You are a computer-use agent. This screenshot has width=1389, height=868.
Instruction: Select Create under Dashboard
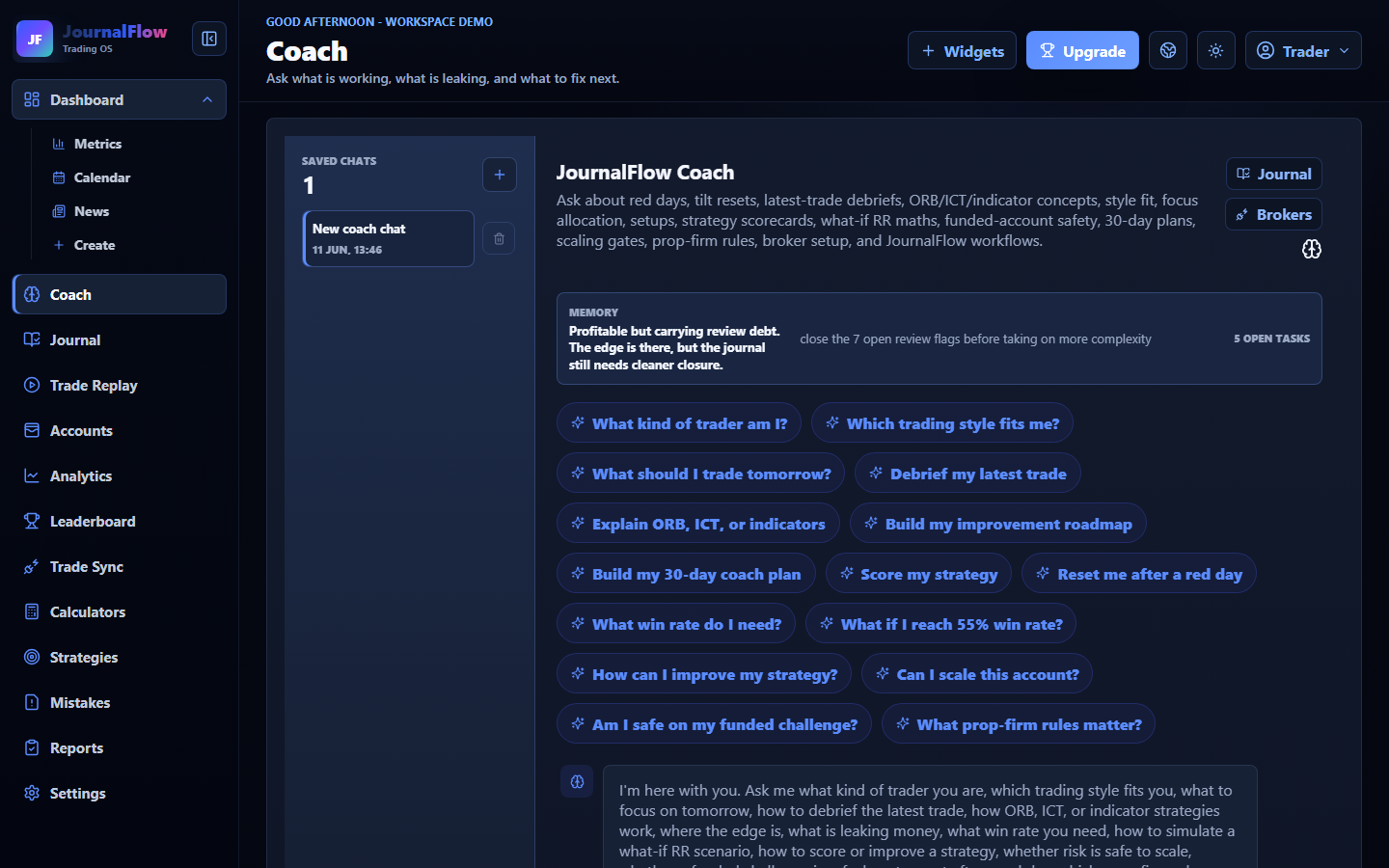(94, 245)
